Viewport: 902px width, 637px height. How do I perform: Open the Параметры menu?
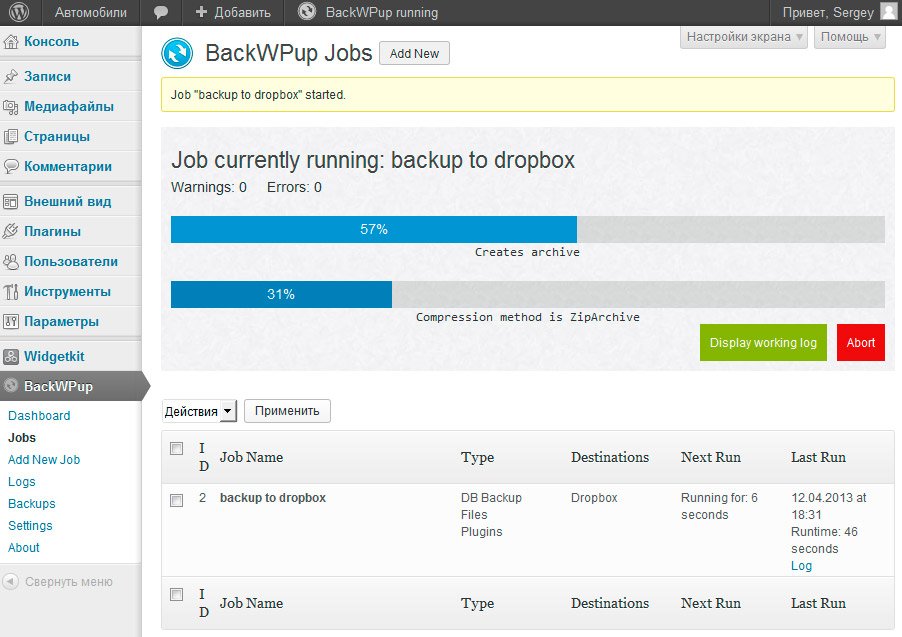(x=62, y=321)
